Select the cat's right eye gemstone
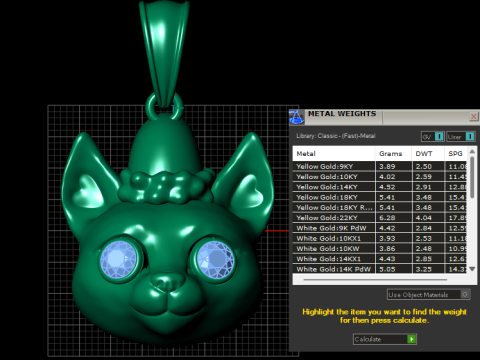The height and width of the screenshot is (360, 480). [x=216, y=260]
